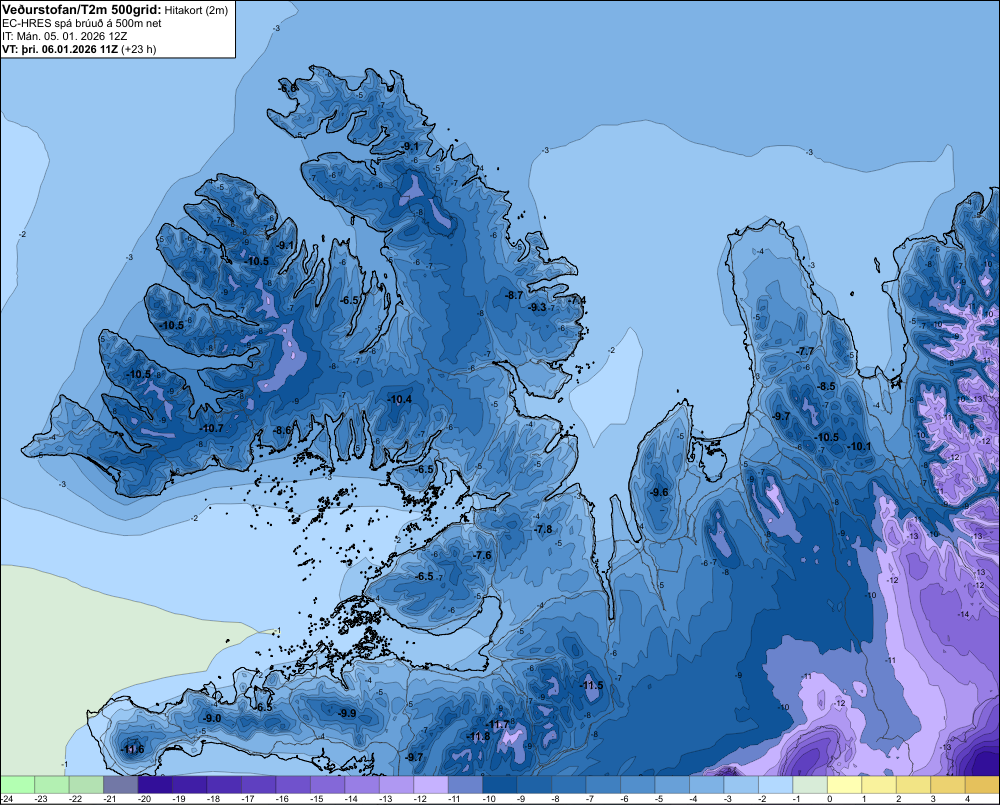
Task: Click the -7.7 temperature label
Action: click(x=805, y=351)
